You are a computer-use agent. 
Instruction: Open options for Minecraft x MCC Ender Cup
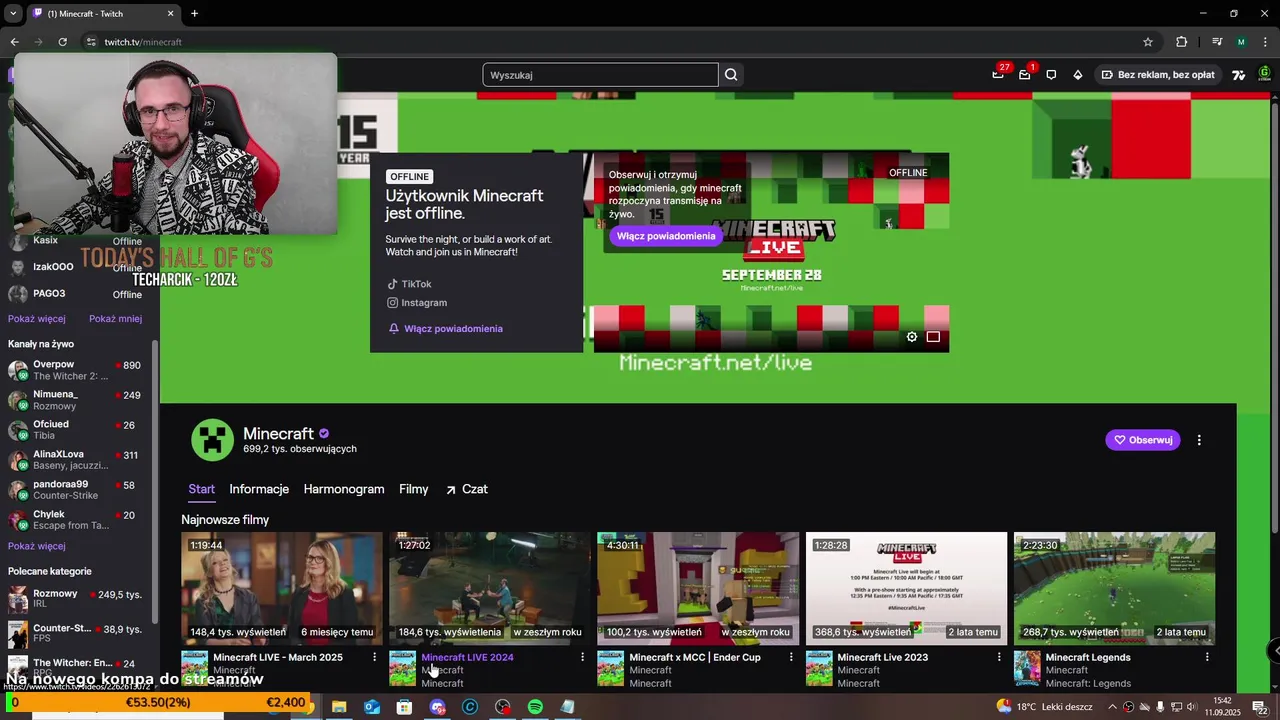coord(791,657)
